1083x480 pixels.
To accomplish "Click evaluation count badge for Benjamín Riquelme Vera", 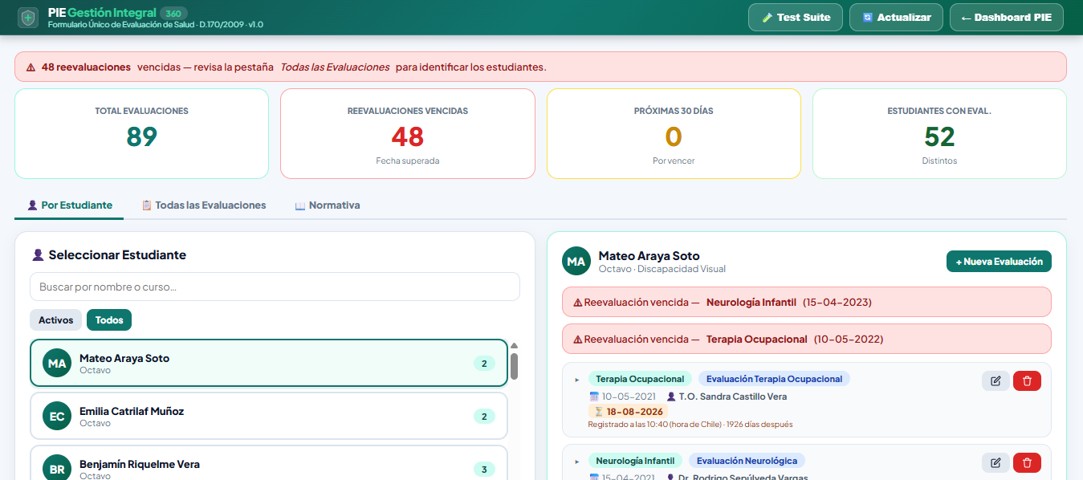I will (484, 470).
